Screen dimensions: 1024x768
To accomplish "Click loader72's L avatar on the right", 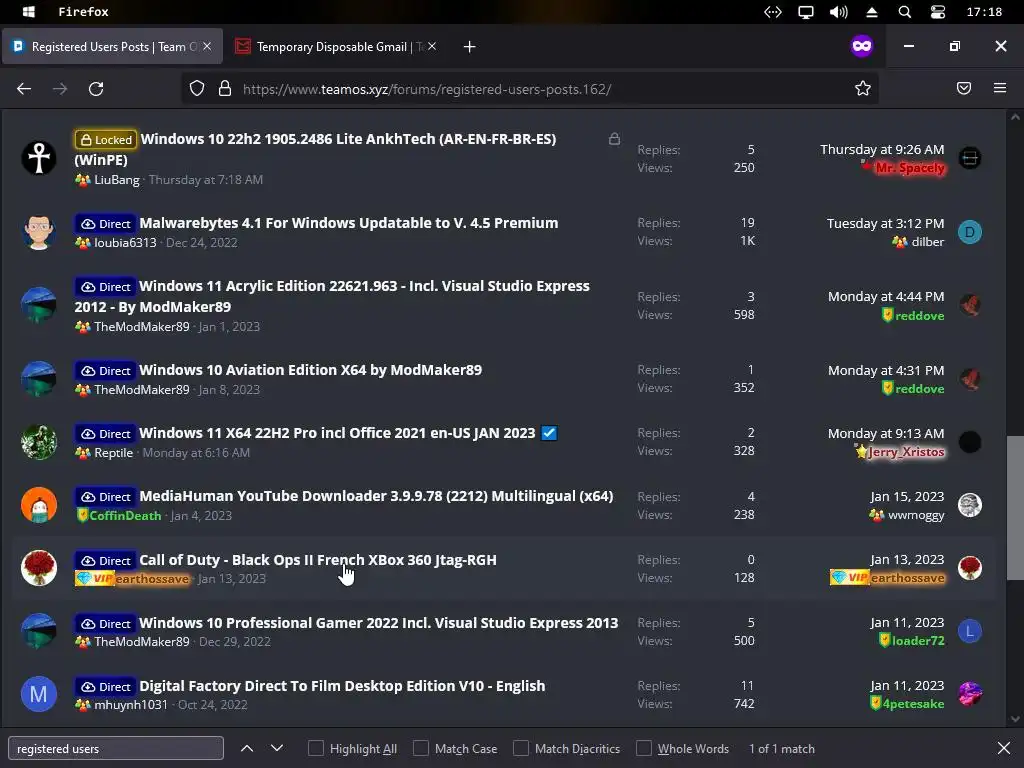I will tap(970, 631).
